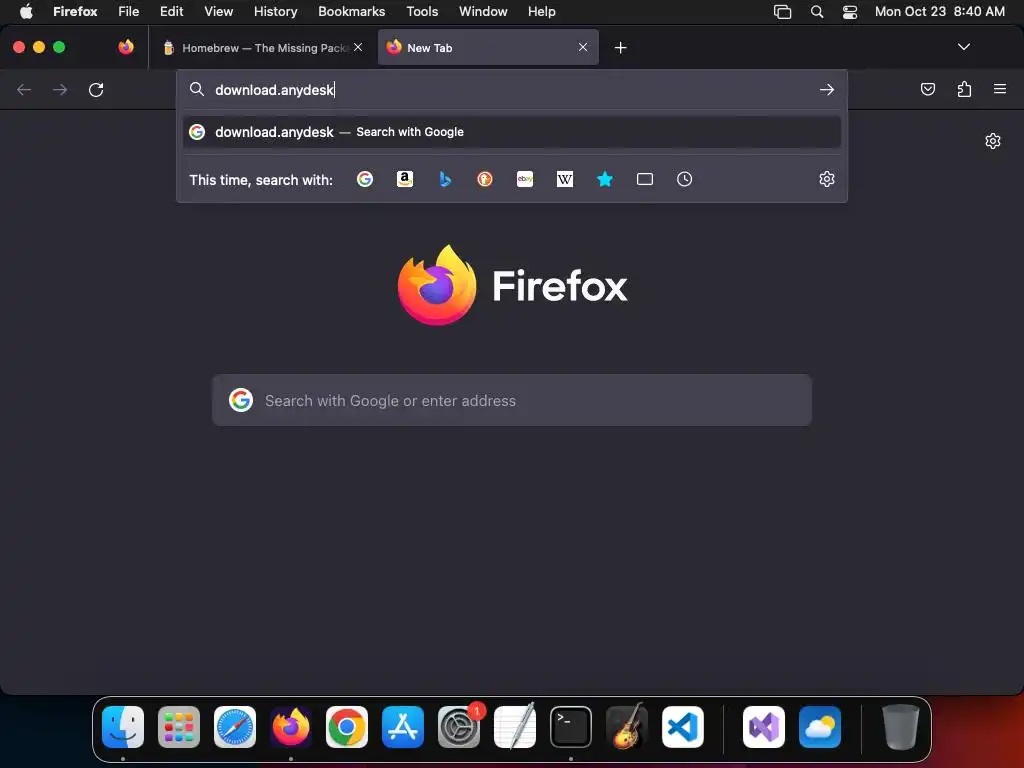Open search settings gear in dropdown
This screenshot has height=768, width=1024.
[x=827, y=179]
